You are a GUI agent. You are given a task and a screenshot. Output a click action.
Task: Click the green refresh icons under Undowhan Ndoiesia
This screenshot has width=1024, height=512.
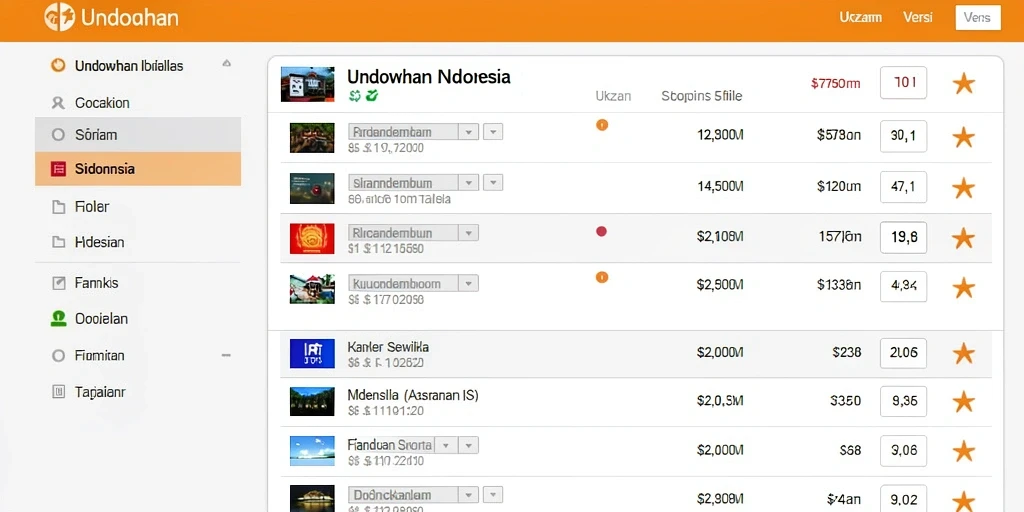pos(363,97)
